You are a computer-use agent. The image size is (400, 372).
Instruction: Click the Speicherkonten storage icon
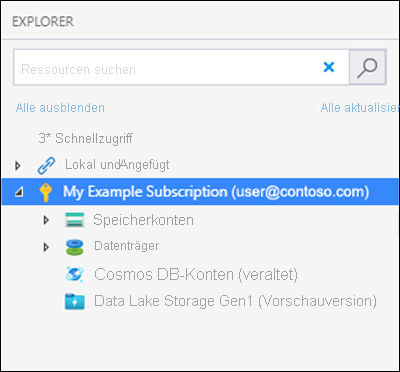(74, 220)
